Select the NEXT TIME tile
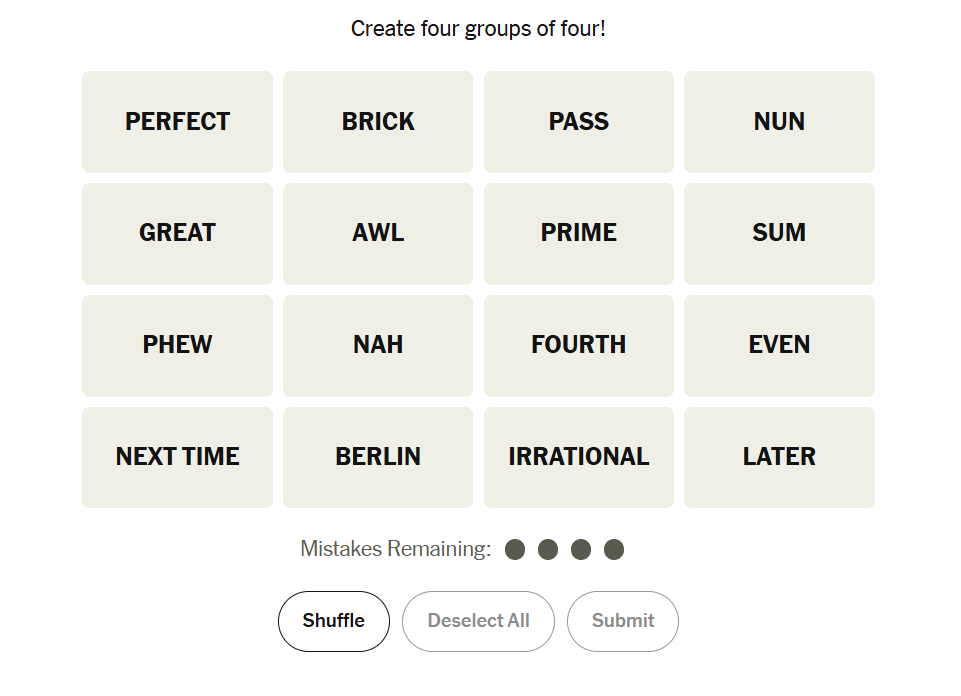 pyautogui.click(x=177, y=457)
